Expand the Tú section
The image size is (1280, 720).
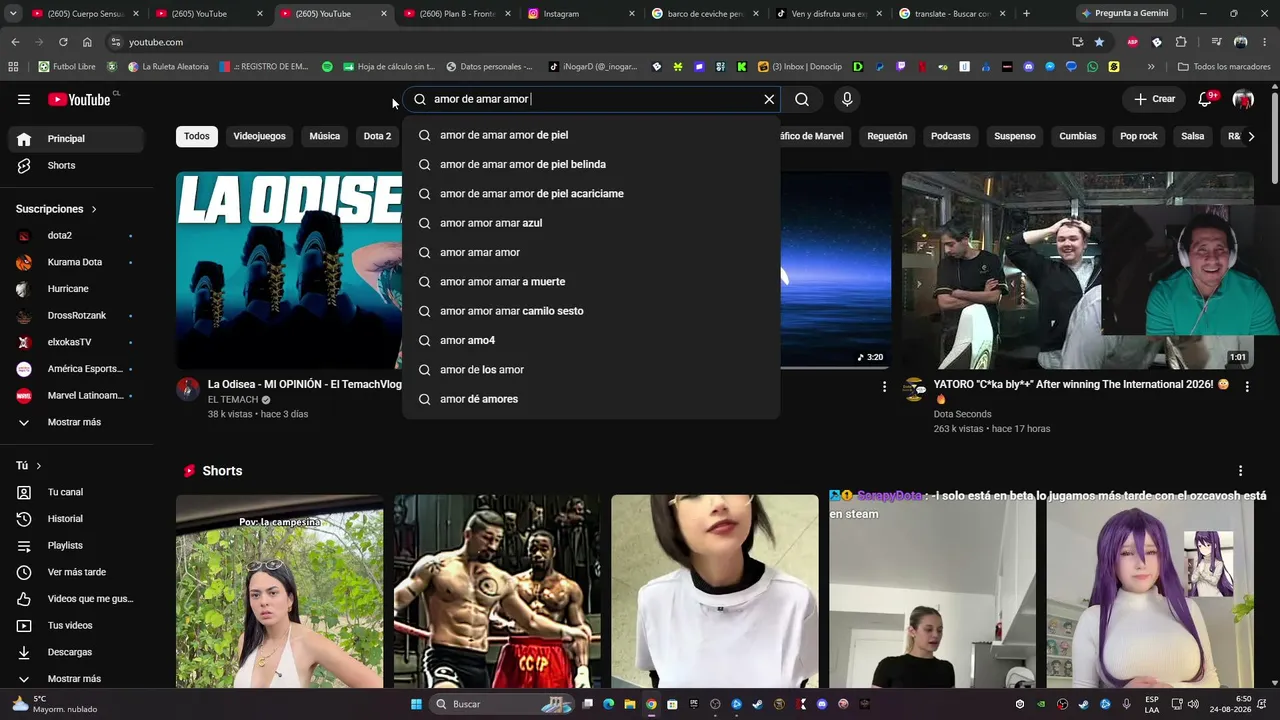click(29, 466)
